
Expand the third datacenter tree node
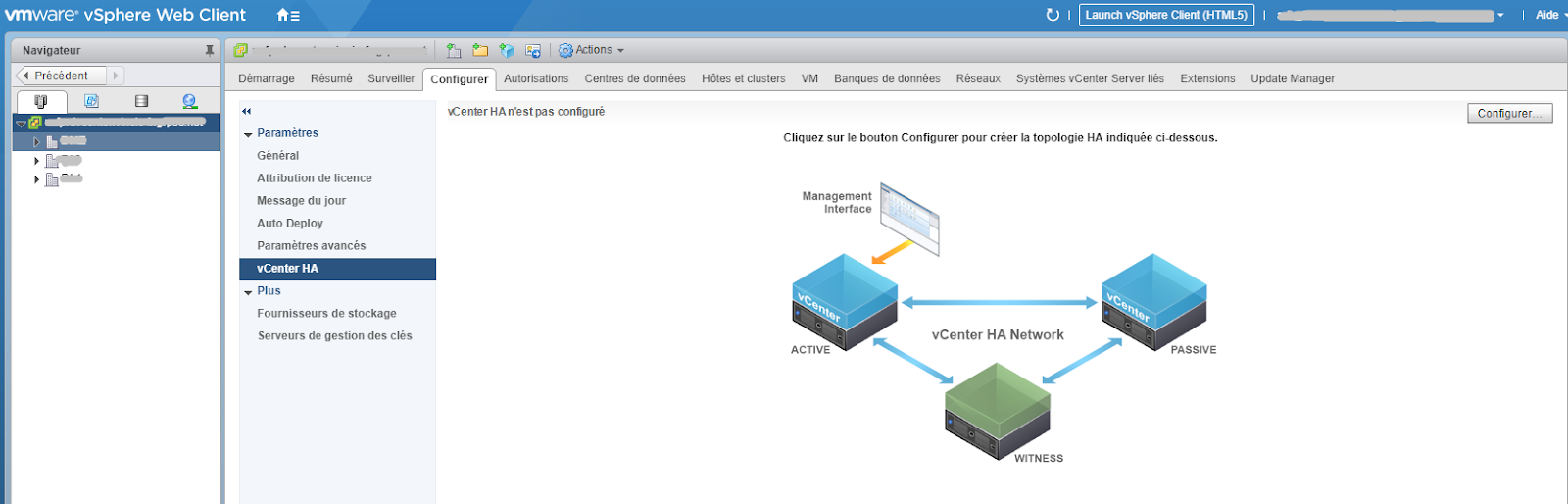coord(37,179)
